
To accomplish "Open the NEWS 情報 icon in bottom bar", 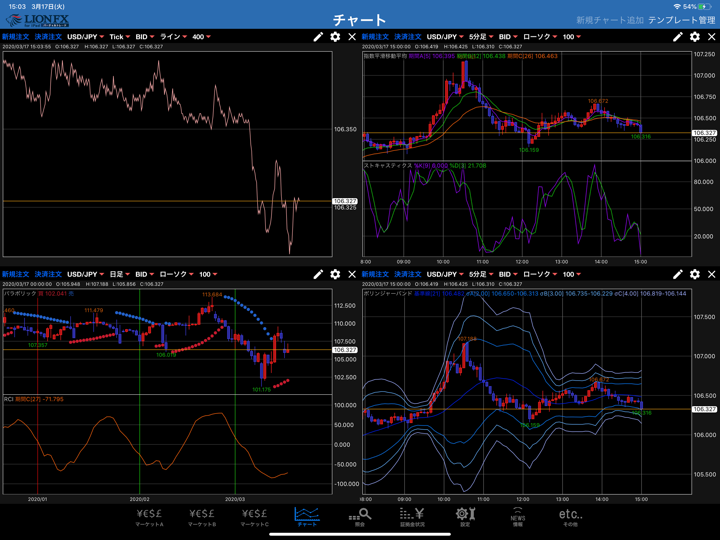I will [x=517, y=516].
